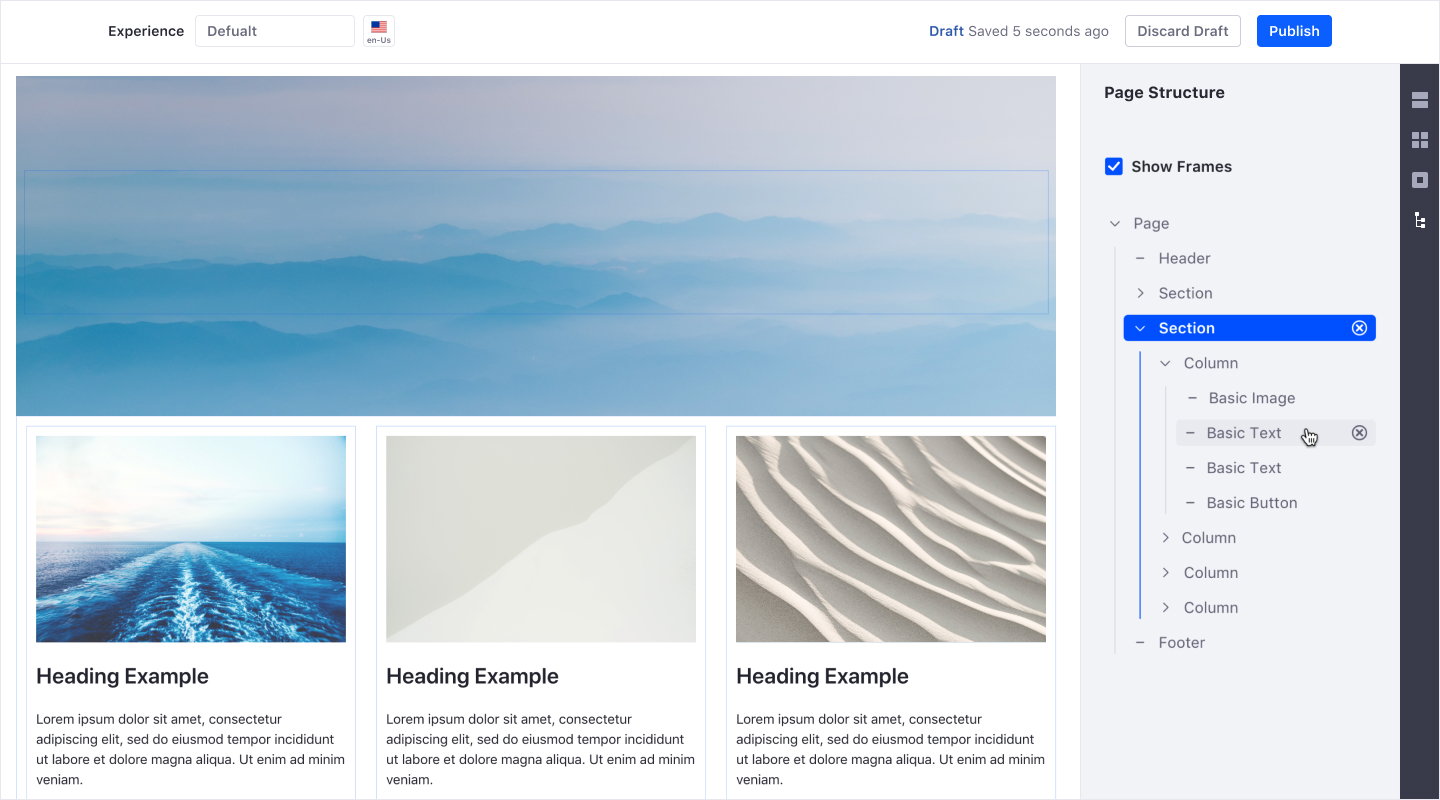Expand the unselected Section below Header
The height and width of the screenshot is (800, 1440).
(1140, 293)
